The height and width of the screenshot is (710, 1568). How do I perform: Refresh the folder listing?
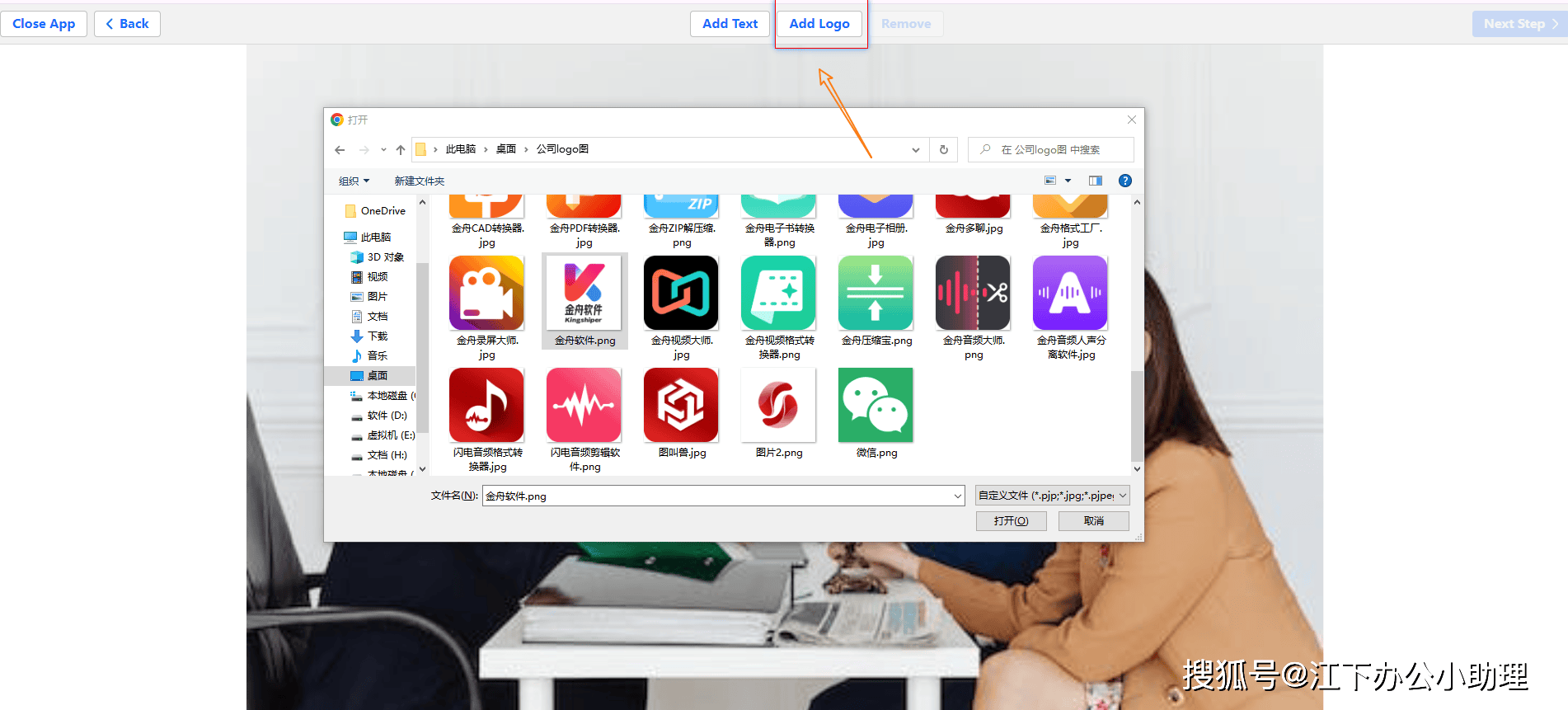coord(944,150)
